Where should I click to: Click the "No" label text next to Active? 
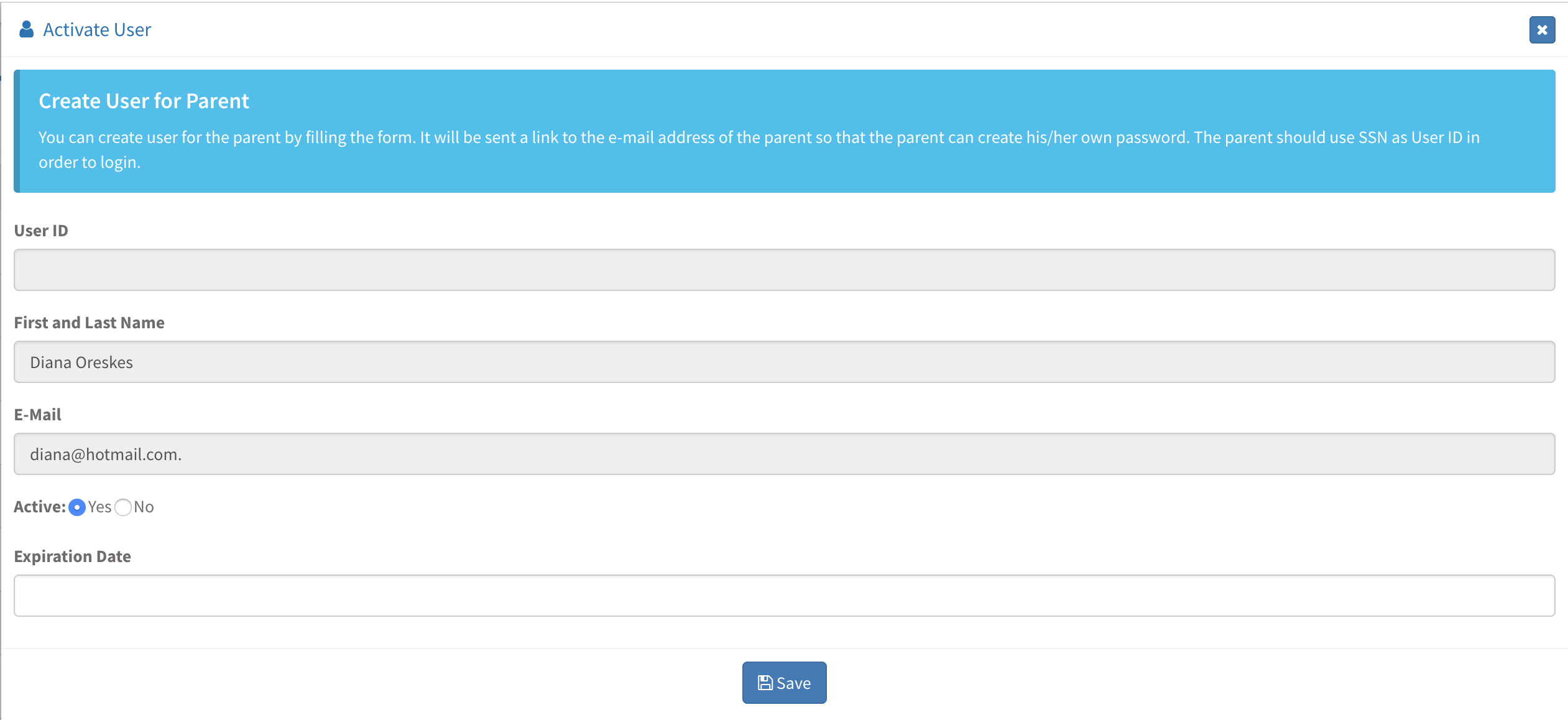(x=144, y=507)
